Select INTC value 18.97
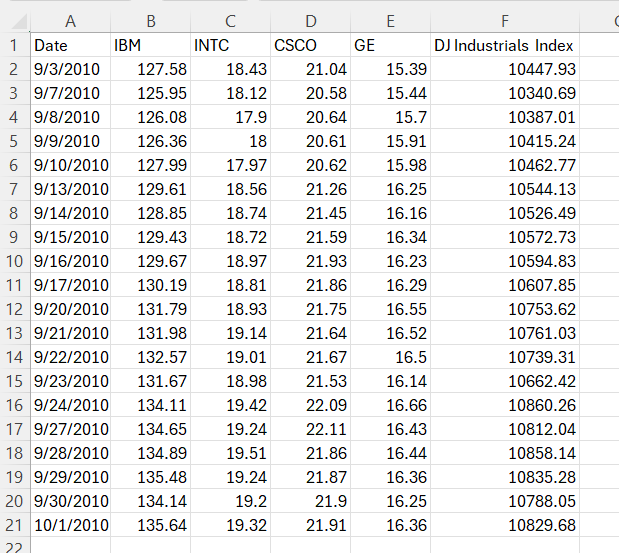The height and width of the screenshot is (553, 619). (x=231, y=261)
